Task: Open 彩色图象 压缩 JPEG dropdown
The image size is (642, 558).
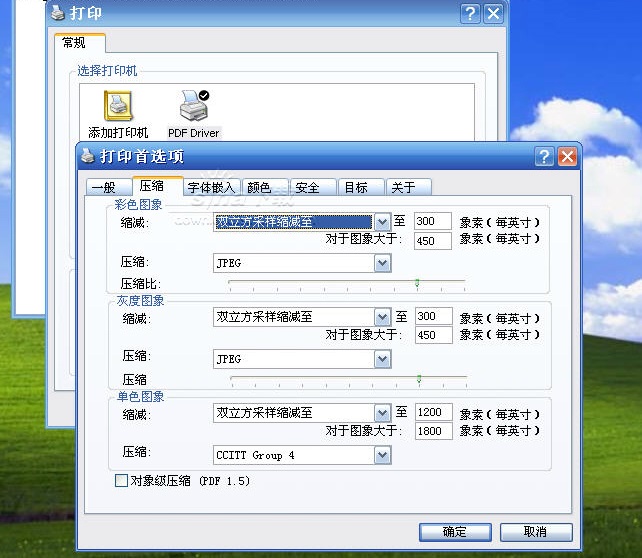Action: [382, 263]
